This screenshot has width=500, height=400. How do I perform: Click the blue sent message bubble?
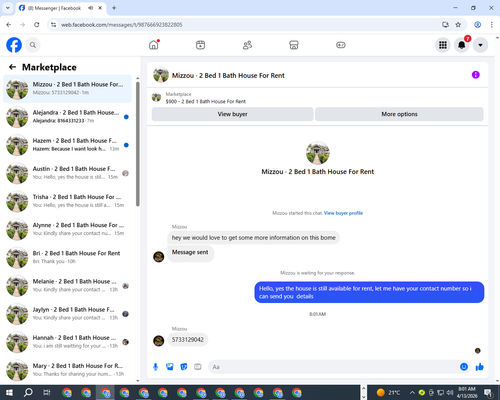coord(369,292)
